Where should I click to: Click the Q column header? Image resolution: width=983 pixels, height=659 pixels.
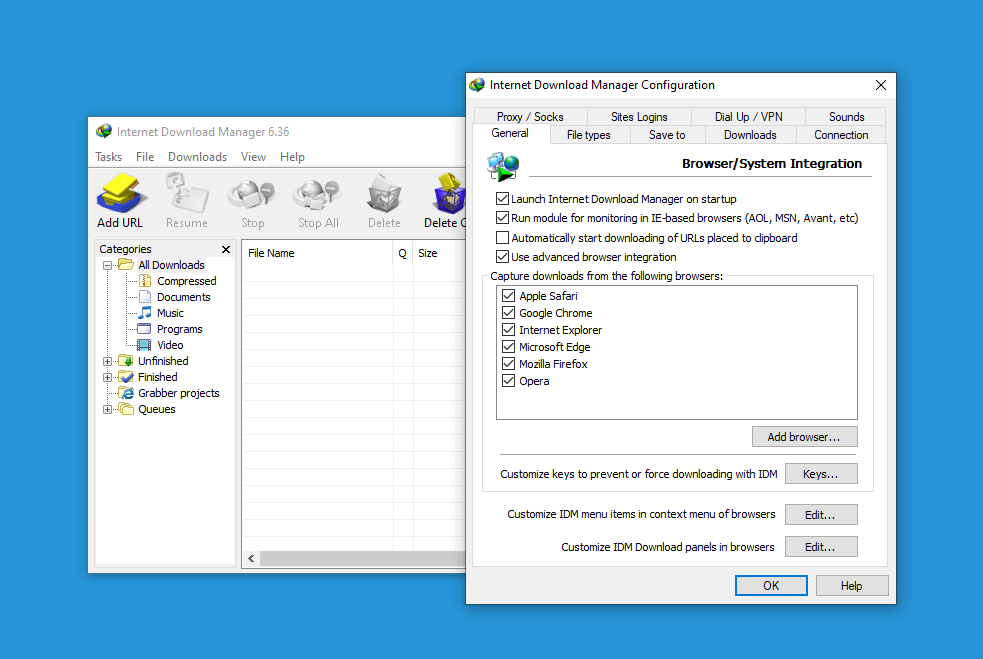point(402,253)
